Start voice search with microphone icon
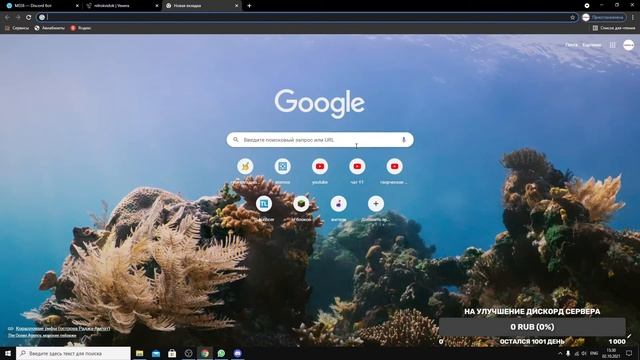Viewport: 640px width, 360px height. pos(404,140)
